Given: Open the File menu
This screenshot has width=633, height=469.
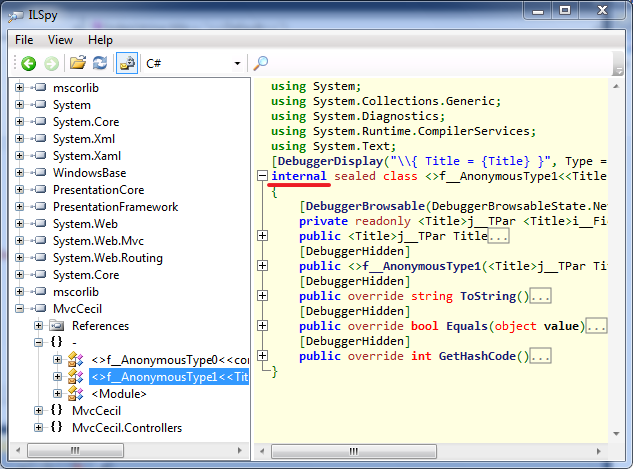Looking at the screenshot, I should 24,40.
